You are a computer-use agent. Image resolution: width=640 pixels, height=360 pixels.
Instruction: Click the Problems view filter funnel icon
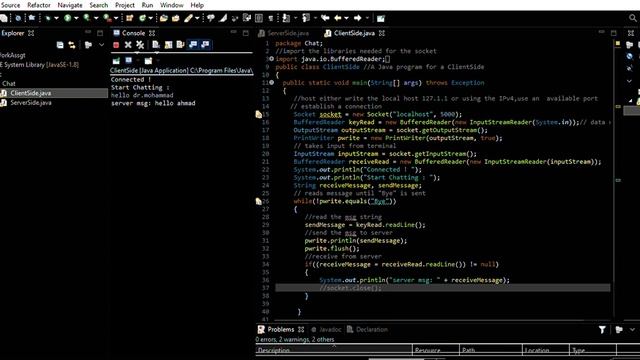(x=602, y=329)
